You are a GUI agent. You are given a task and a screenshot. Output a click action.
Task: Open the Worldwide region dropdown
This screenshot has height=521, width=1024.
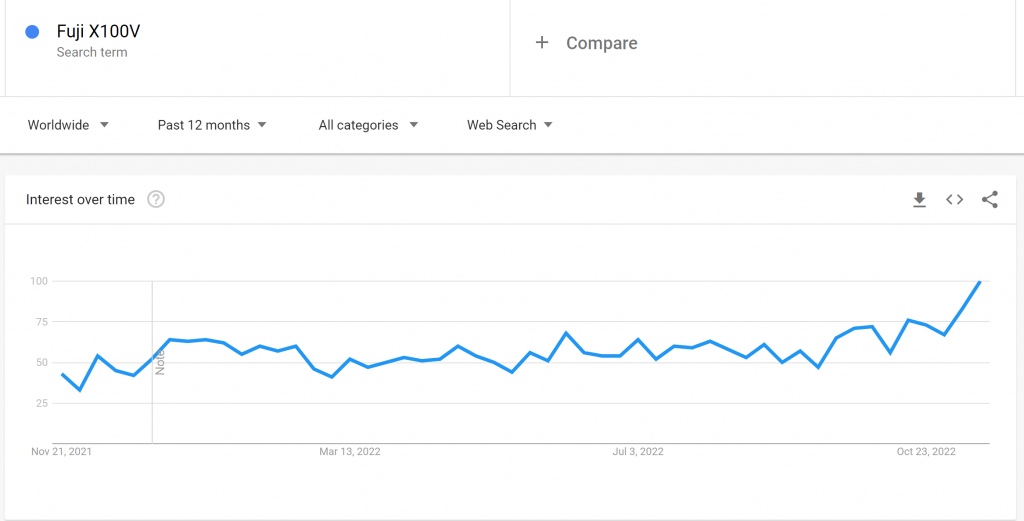click(68, 125)
